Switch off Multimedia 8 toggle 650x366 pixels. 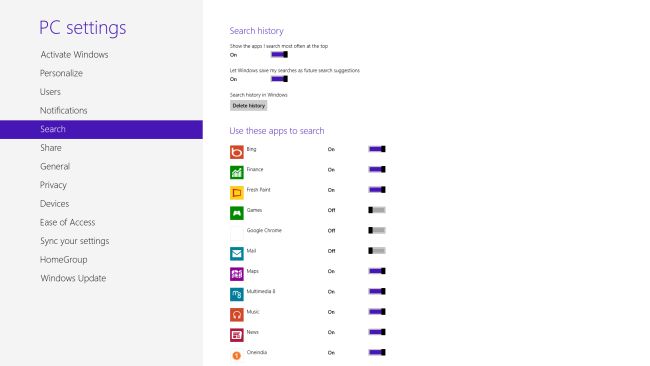377,291
